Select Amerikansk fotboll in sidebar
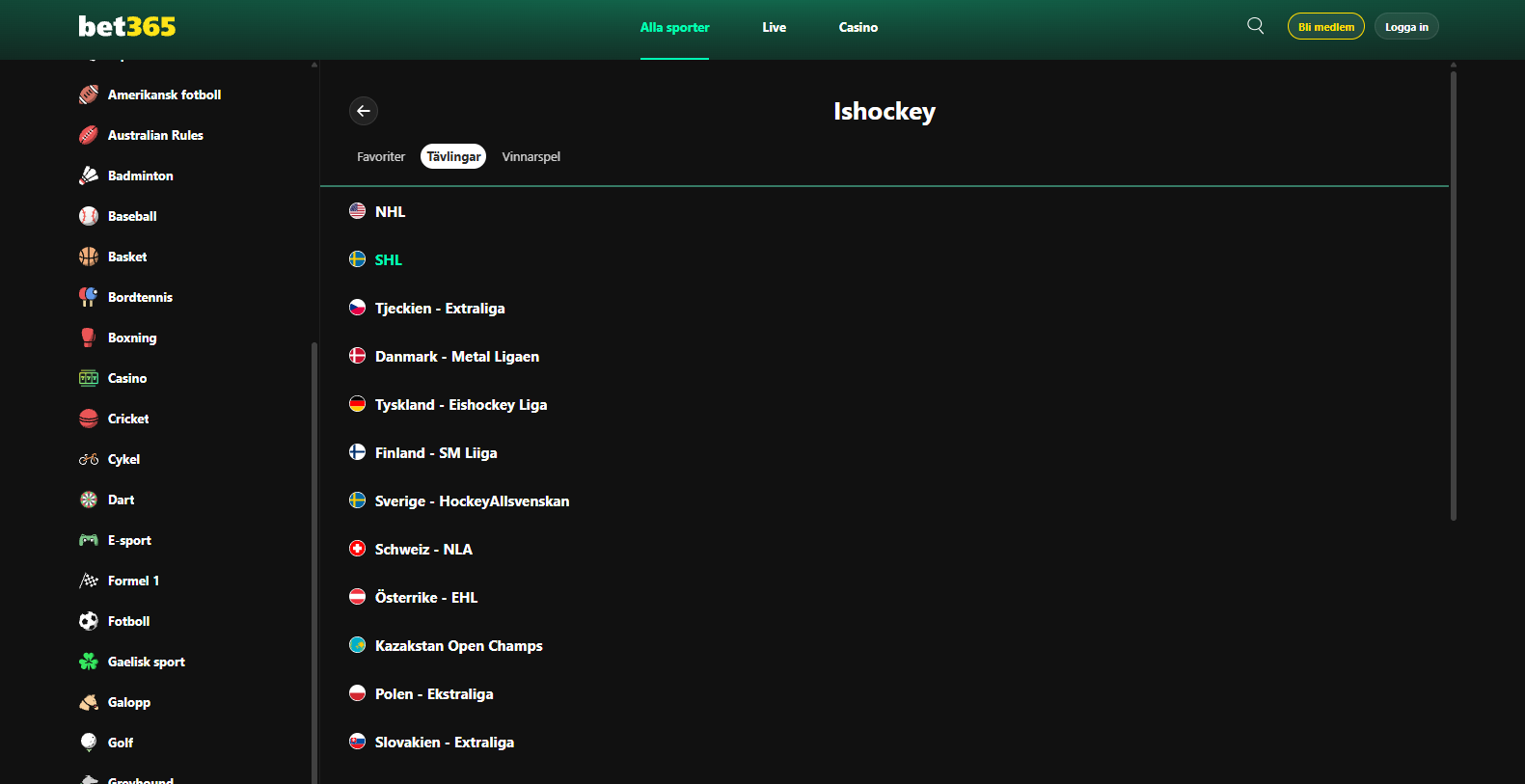 click(x=164, y=95)
